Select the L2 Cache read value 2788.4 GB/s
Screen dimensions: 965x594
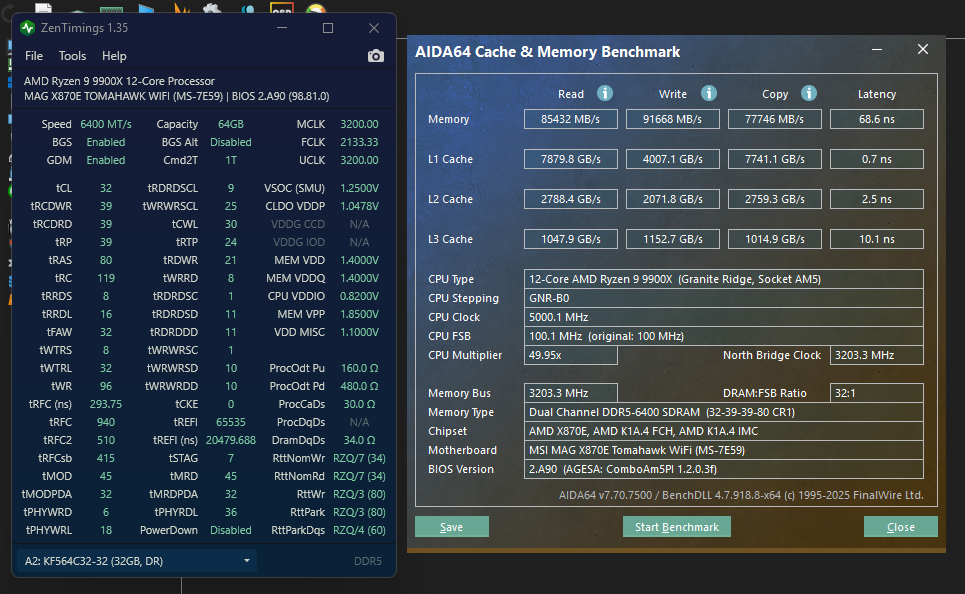pos(571,199)
